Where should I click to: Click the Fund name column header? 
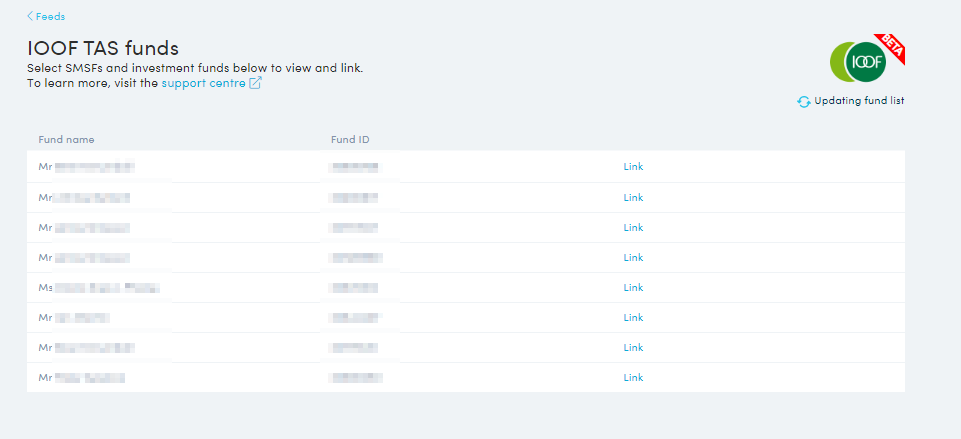coord(66,140)
